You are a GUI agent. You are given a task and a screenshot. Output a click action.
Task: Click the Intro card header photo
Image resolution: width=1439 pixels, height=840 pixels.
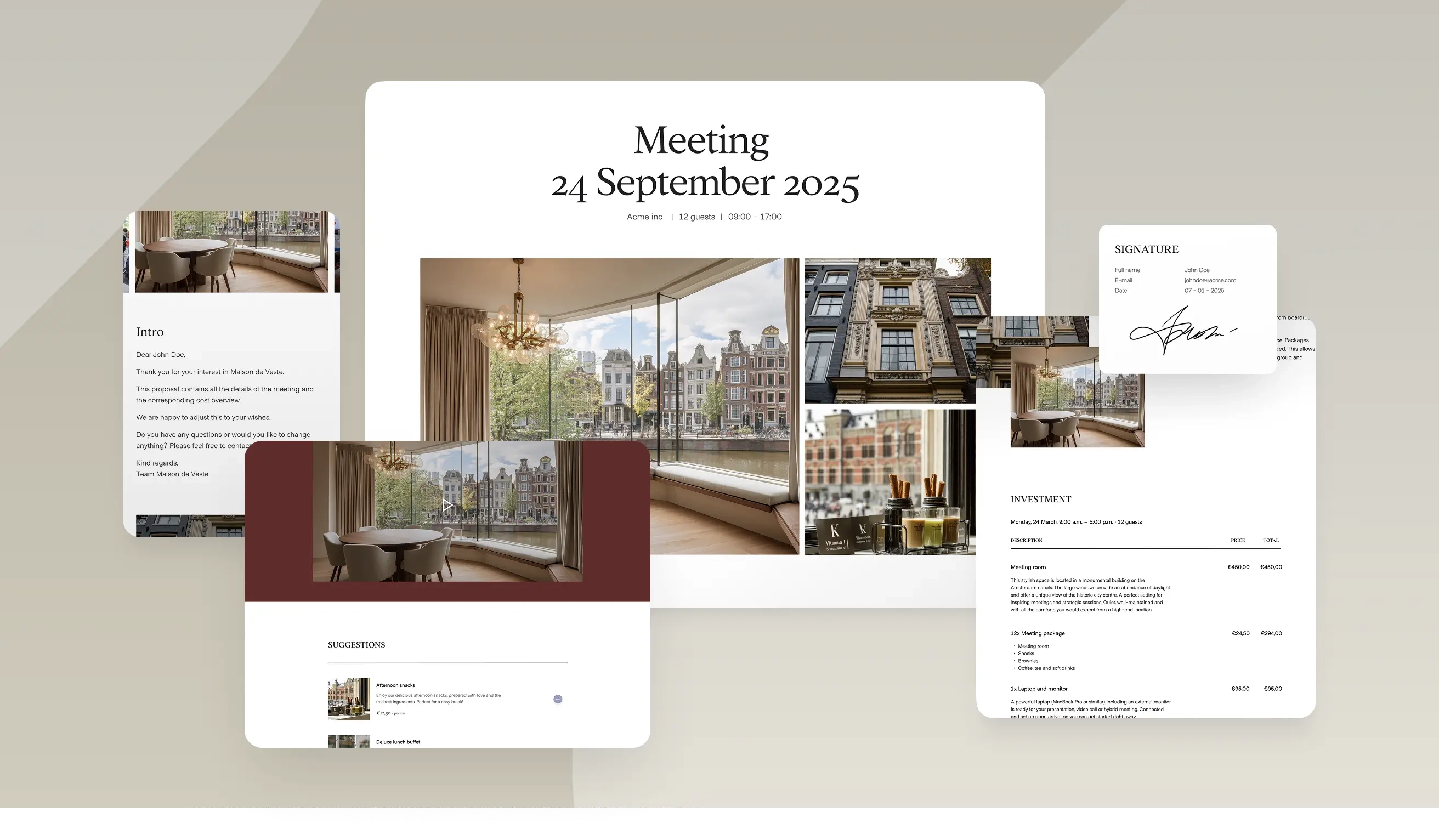point(231,251)
